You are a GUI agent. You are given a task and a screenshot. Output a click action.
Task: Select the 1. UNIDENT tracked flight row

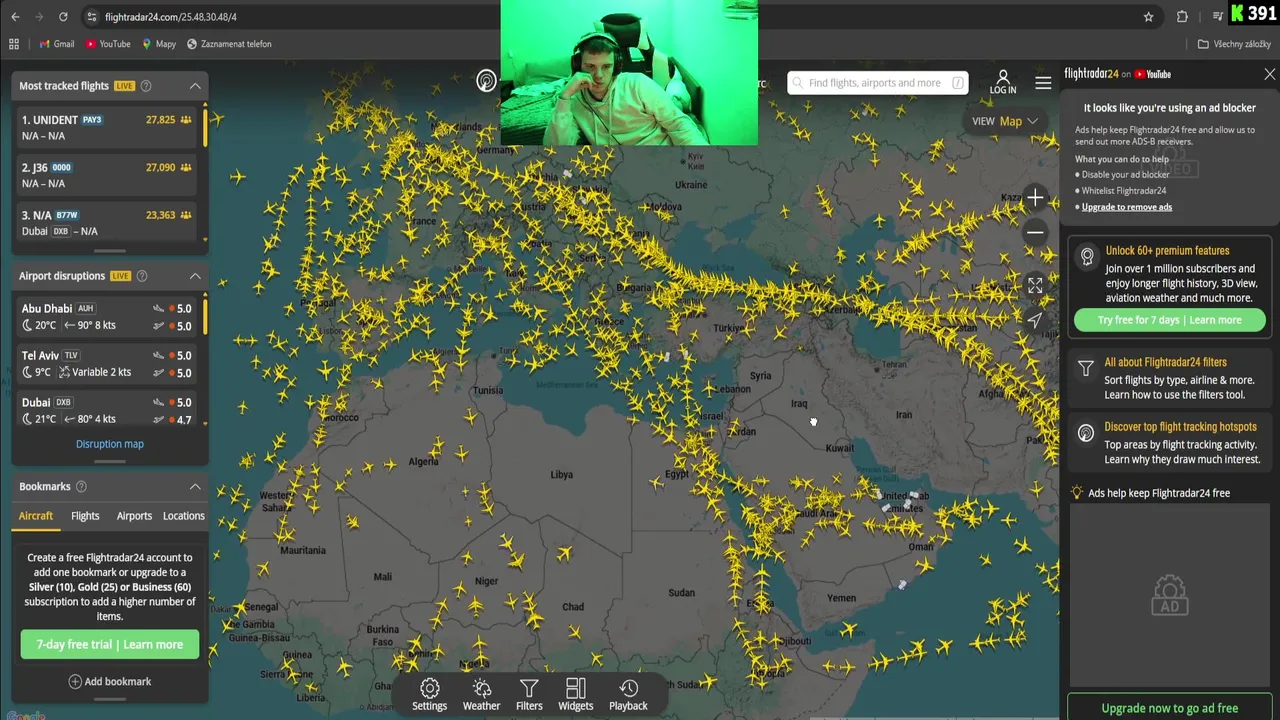[107, 127]
